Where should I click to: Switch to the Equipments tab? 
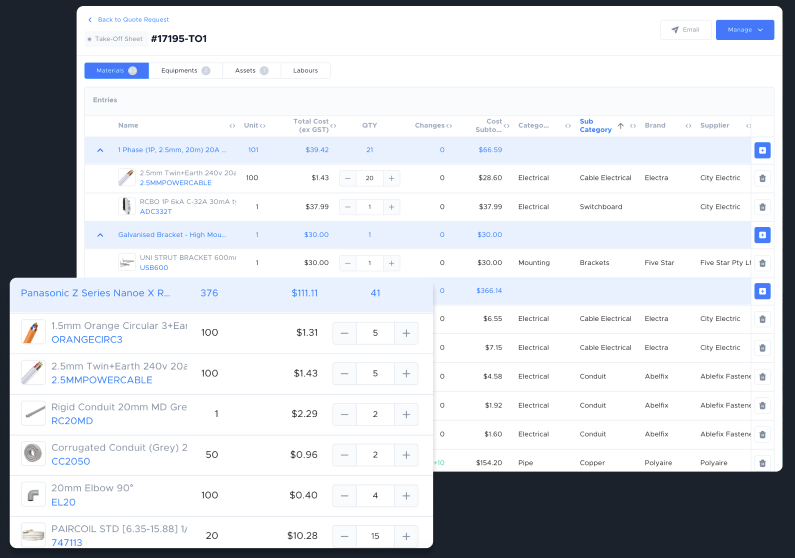click(x=185, y=71)
